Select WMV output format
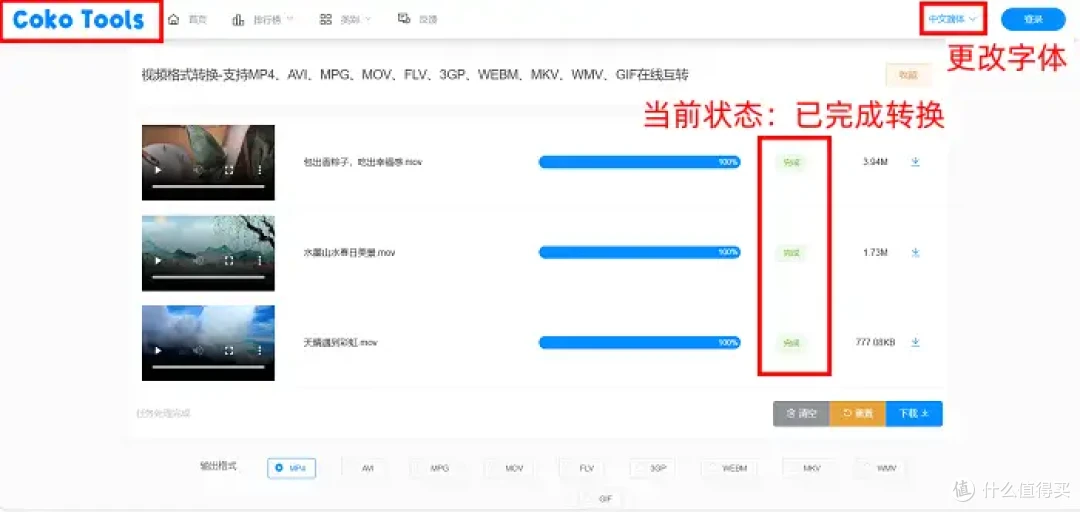Image resolution: width=1080 pixels, height=512 pixels. coord(880,468)
